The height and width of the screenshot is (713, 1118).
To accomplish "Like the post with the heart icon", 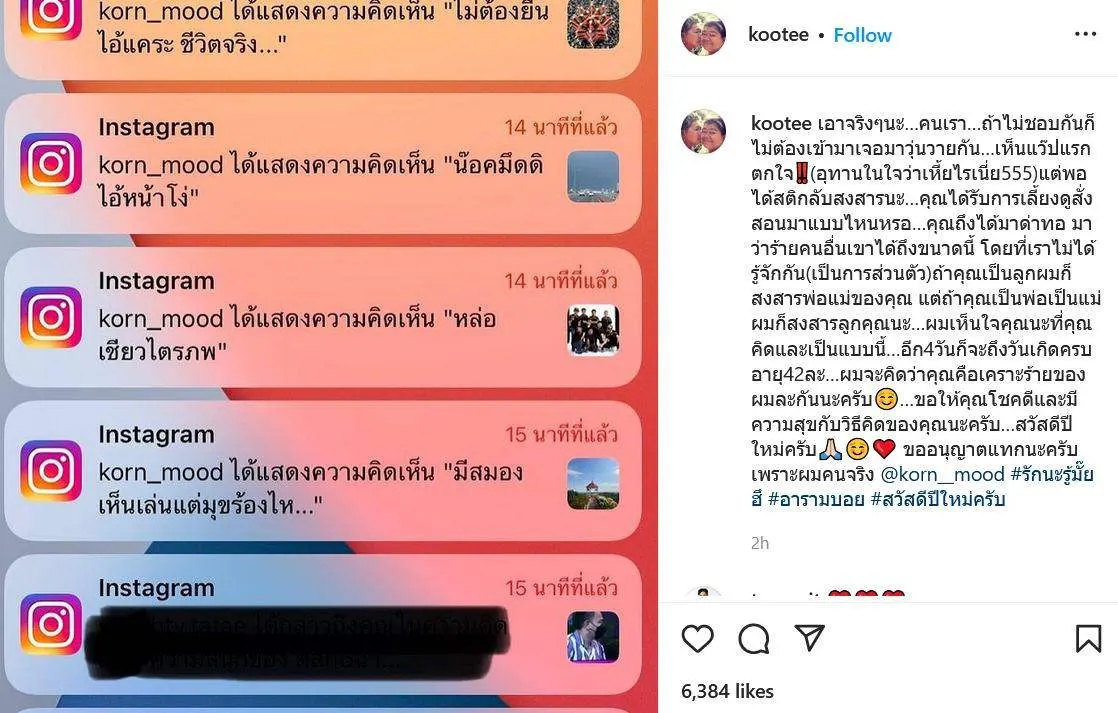I will (x=697, y=638).
